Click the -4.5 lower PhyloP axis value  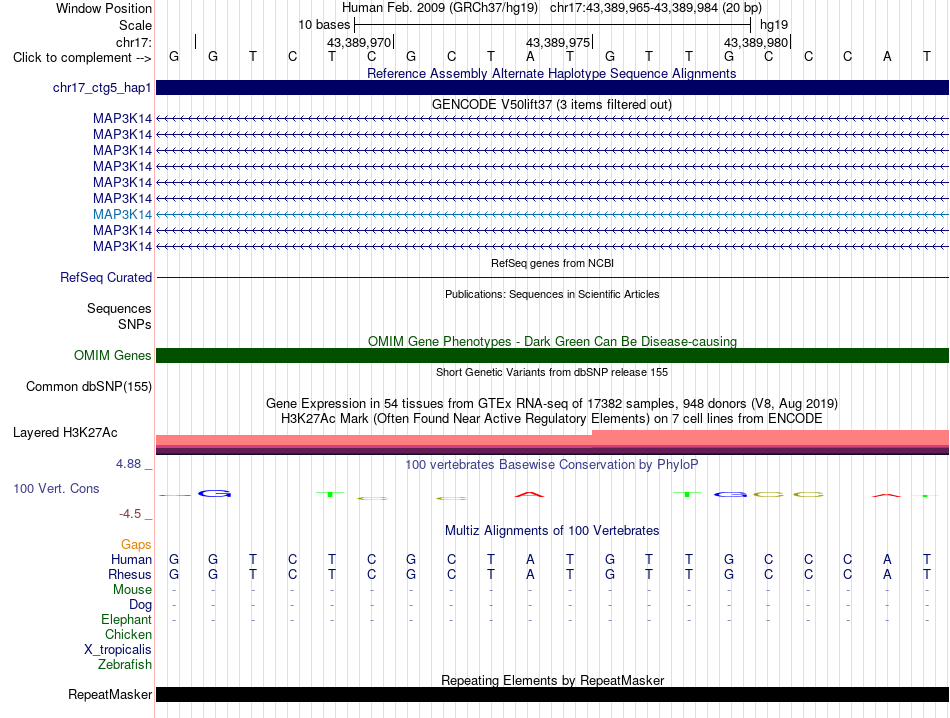(130, 514)
